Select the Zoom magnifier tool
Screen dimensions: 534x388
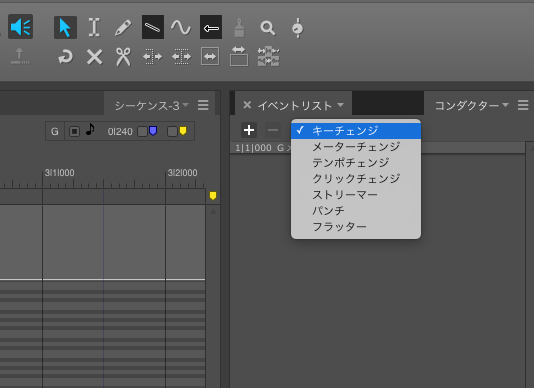tap(268, 28)
